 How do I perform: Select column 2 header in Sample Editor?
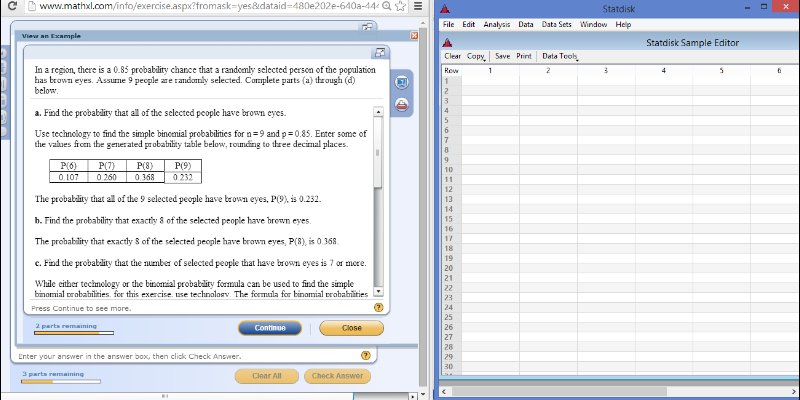pyautogui.click(x=548, y=70)
